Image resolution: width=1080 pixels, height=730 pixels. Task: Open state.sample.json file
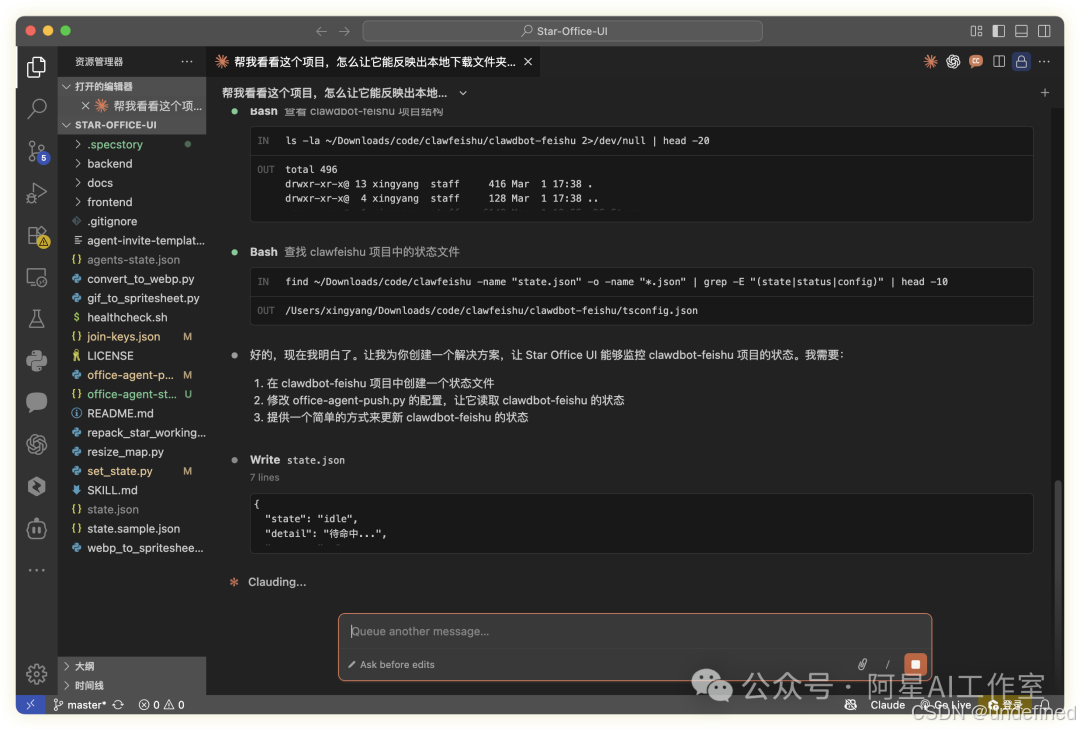[x=132, y=529]
